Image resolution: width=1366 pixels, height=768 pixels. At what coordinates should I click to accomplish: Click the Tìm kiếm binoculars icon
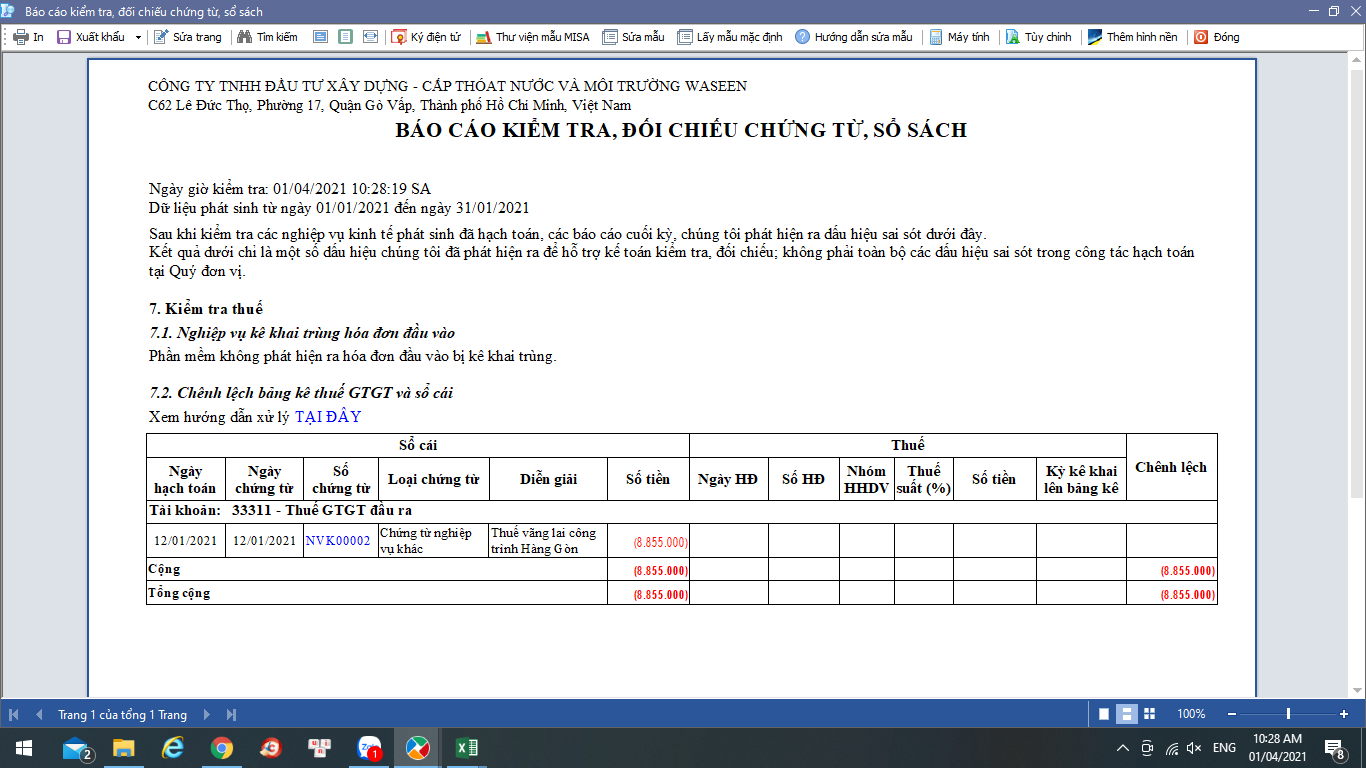click(x=244, y=37)
